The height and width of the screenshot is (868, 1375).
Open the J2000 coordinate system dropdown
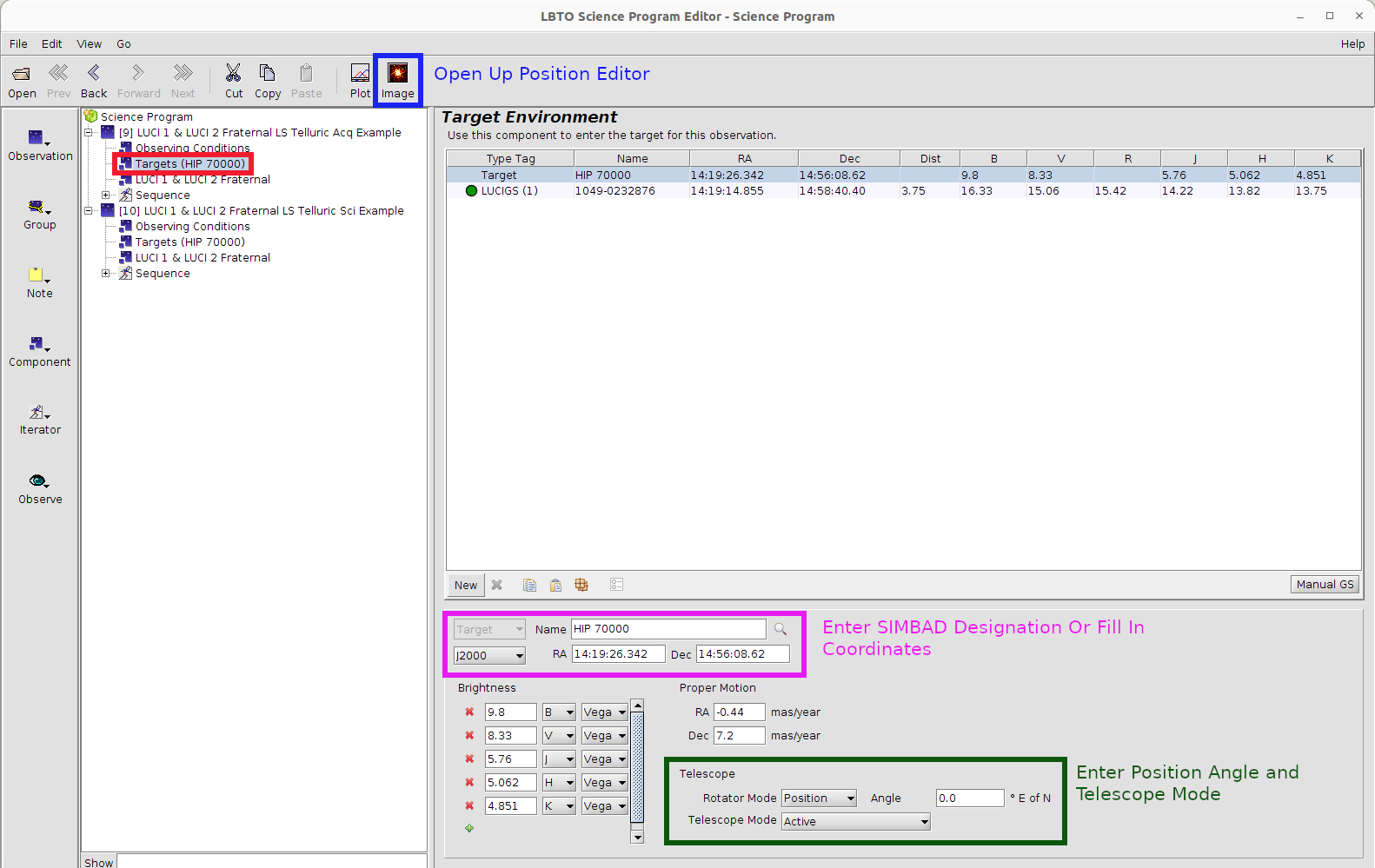[489, 656]
